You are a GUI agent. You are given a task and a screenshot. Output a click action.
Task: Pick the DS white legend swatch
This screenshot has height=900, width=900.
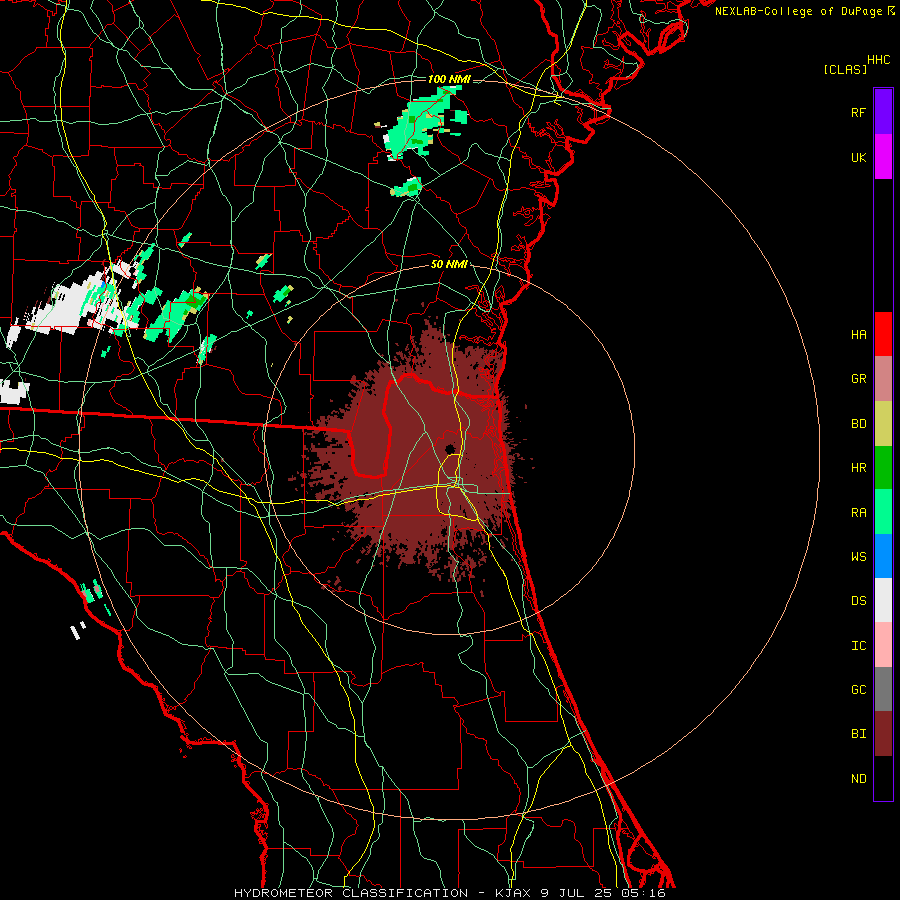(883, 600)
